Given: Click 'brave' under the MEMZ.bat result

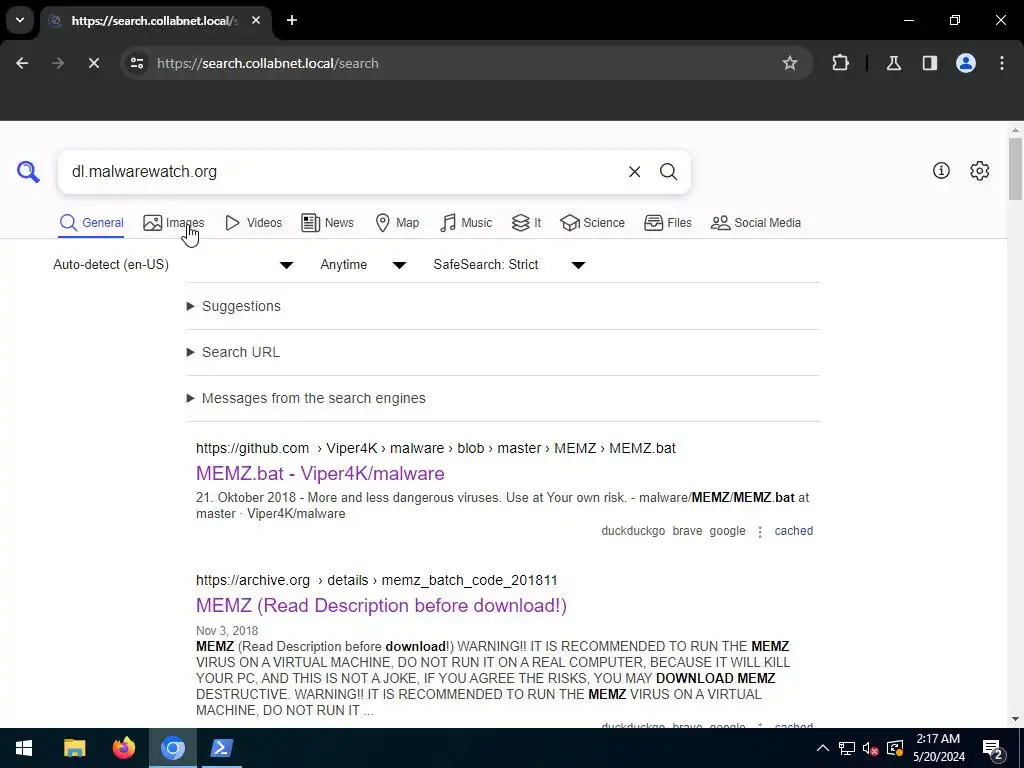Looking at the screenshot, I should click(687, 531).
